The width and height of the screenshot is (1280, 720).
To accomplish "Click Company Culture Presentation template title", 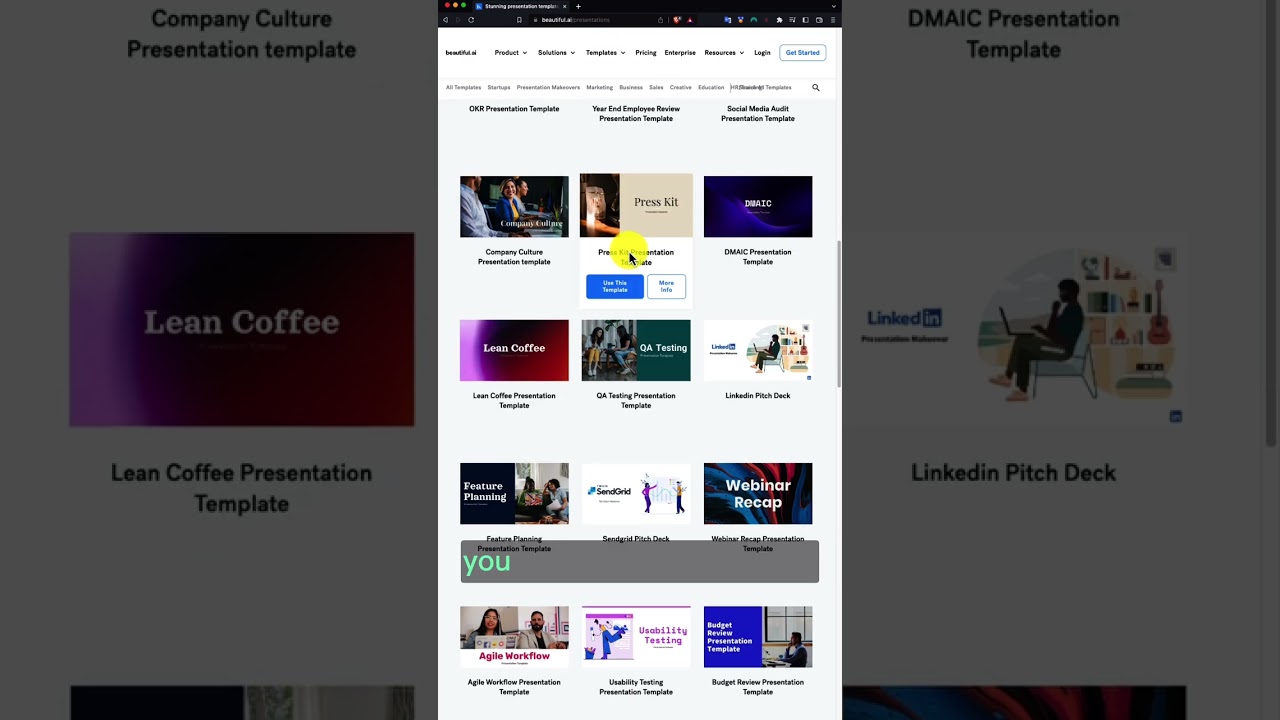I will 514,257.
